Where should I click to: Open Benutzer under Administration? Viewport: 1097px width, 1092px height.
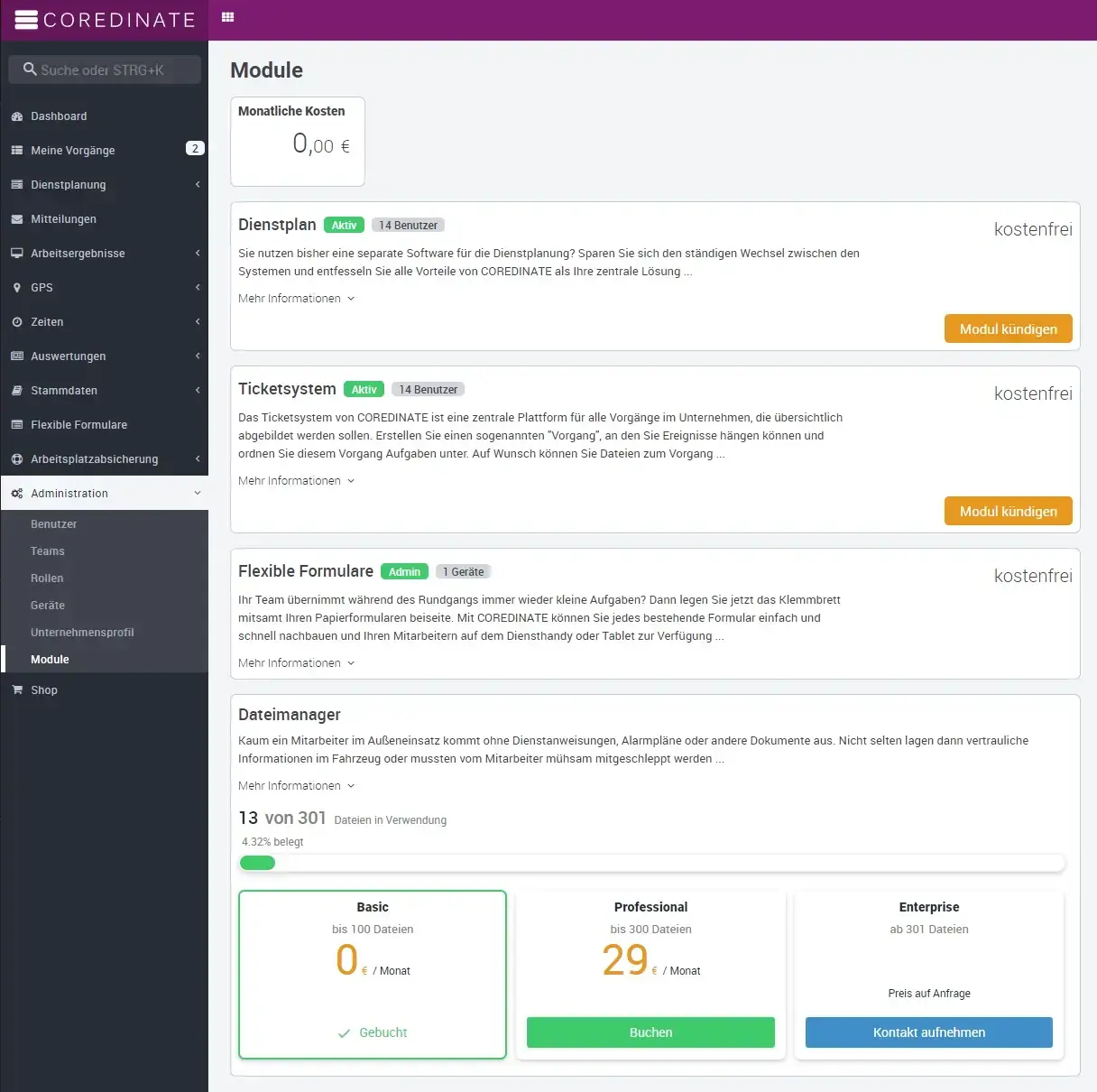(54, 524)
